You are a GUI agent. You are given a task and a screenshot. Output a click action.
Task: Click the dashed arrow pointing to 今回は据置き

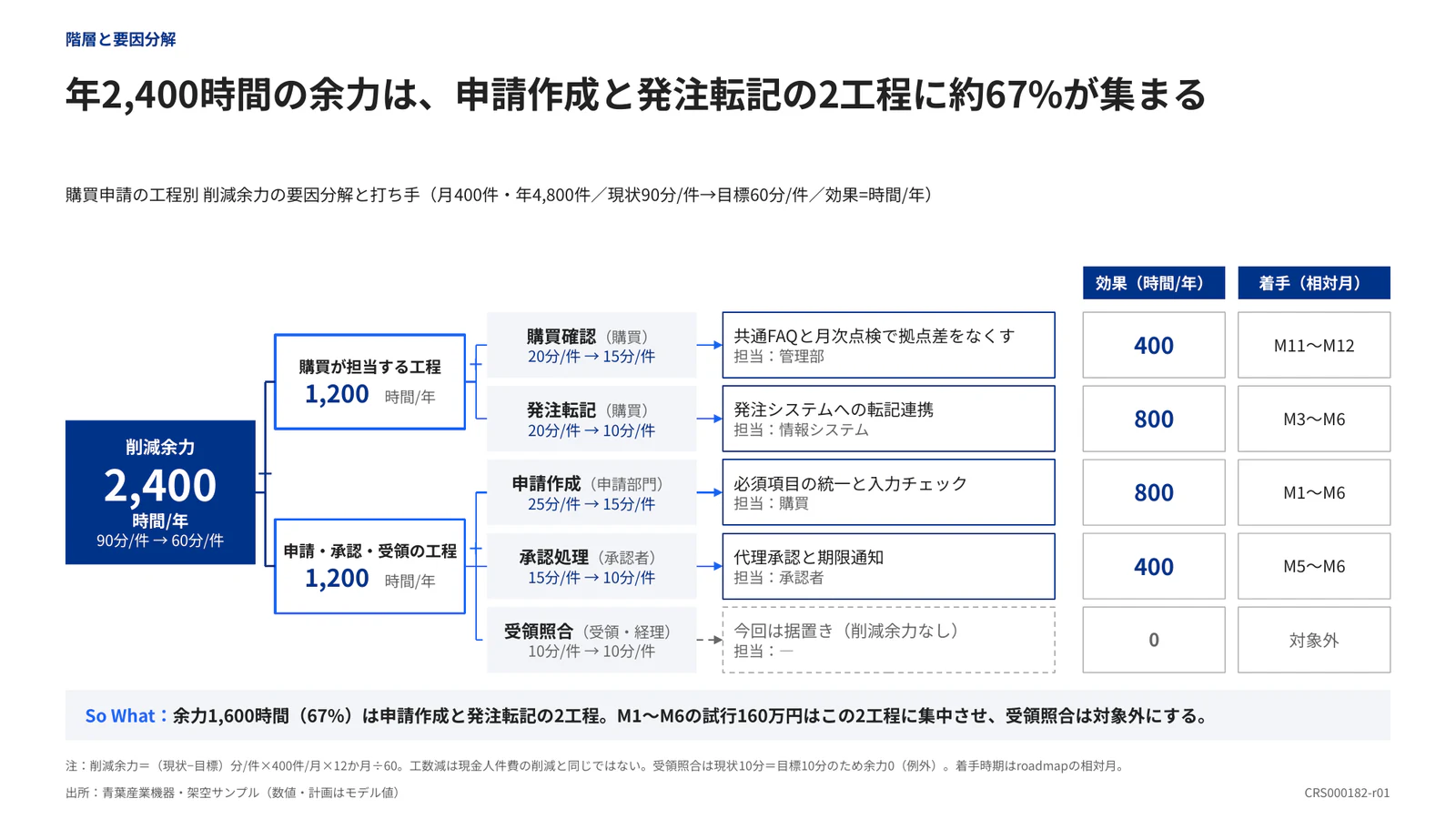[709, 640]
